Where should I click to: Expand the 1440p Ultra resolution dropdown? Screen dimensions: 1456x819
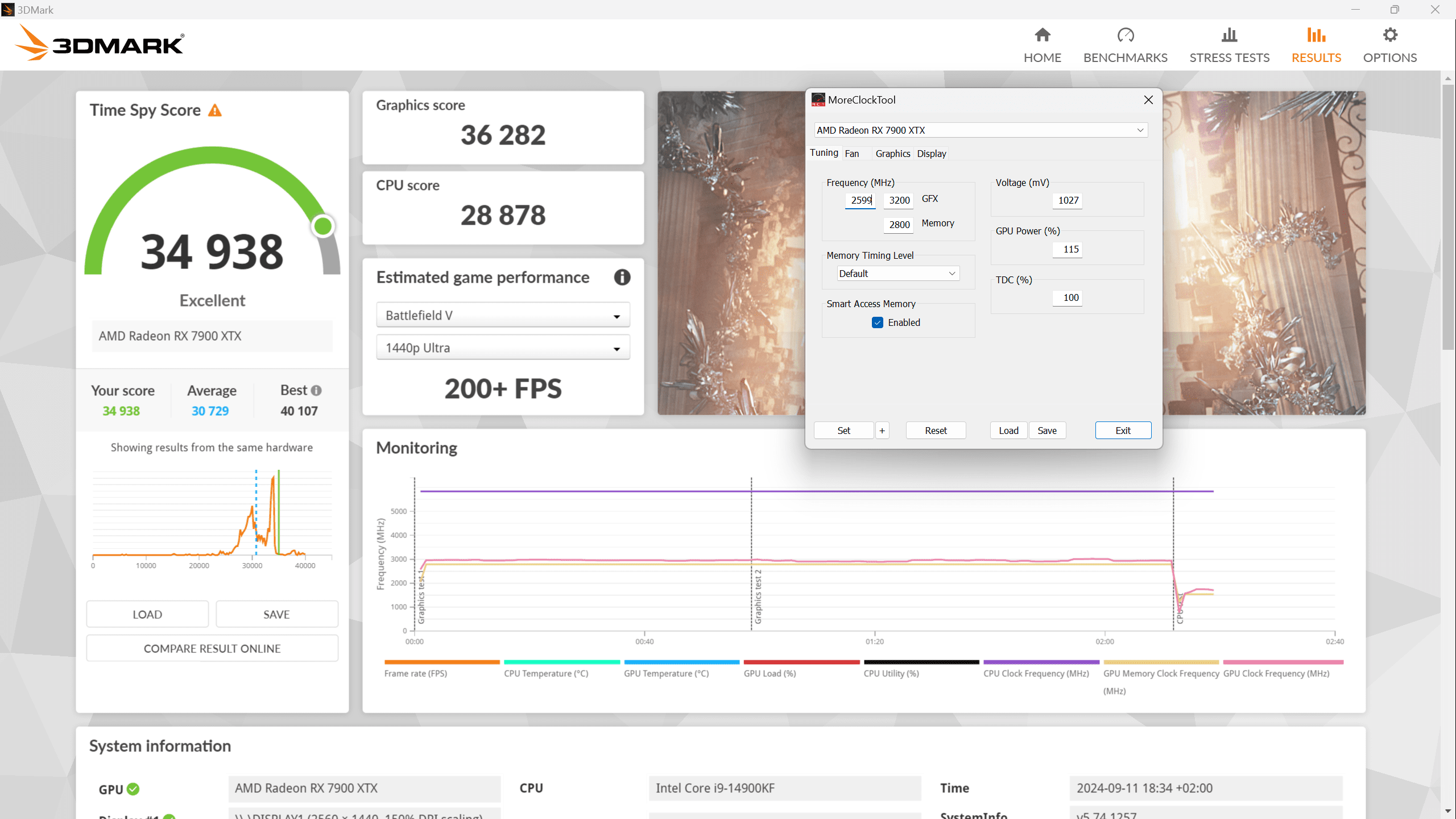click(x=503, y=348)
